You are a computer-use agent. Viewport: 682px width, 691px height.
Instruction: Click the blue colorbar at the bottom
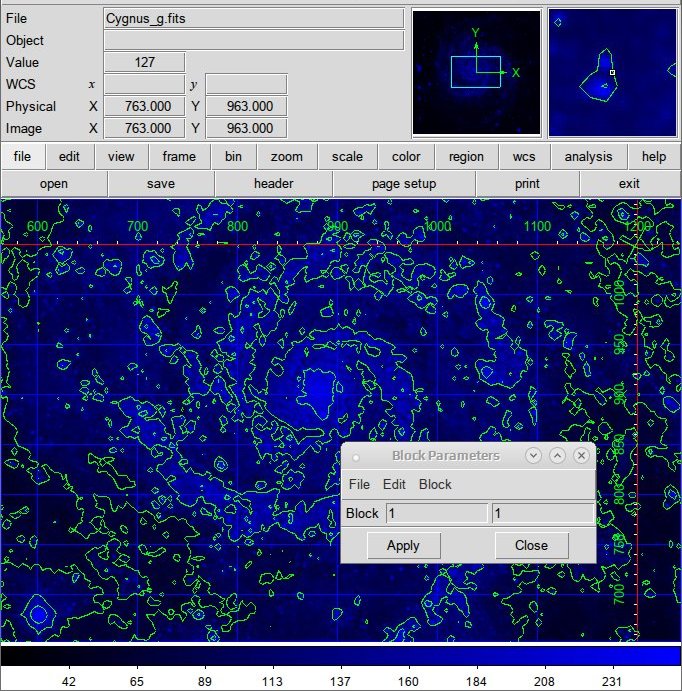[341, 655]
